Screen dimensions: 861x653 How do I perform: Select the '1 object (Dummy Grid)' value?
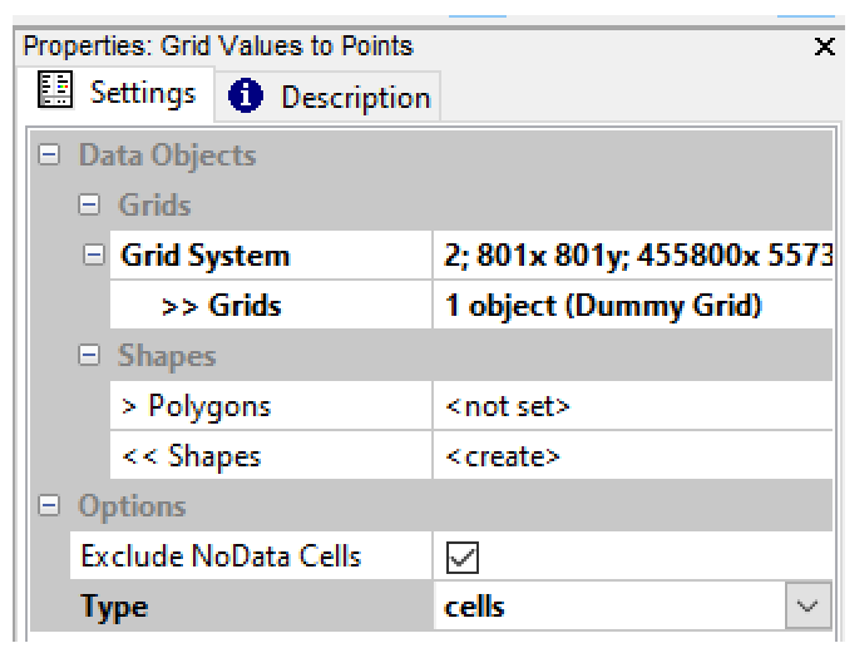(603, 306)
